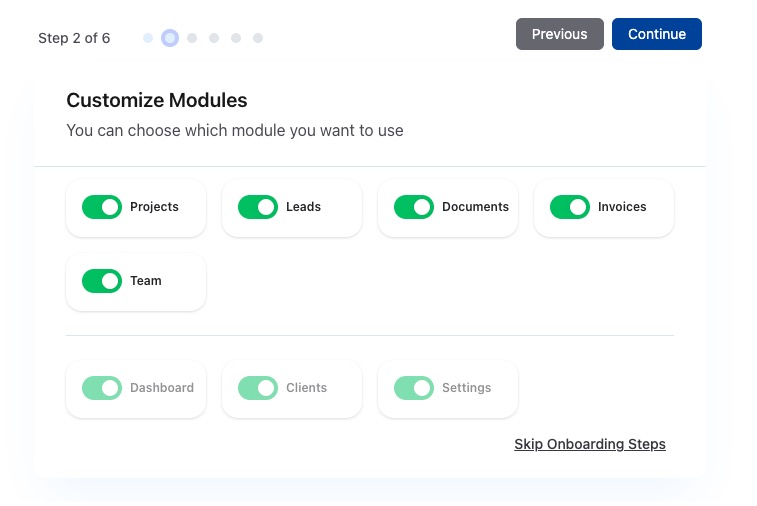
Task: Click the Customize Modules heading
Action: point(156,100)
